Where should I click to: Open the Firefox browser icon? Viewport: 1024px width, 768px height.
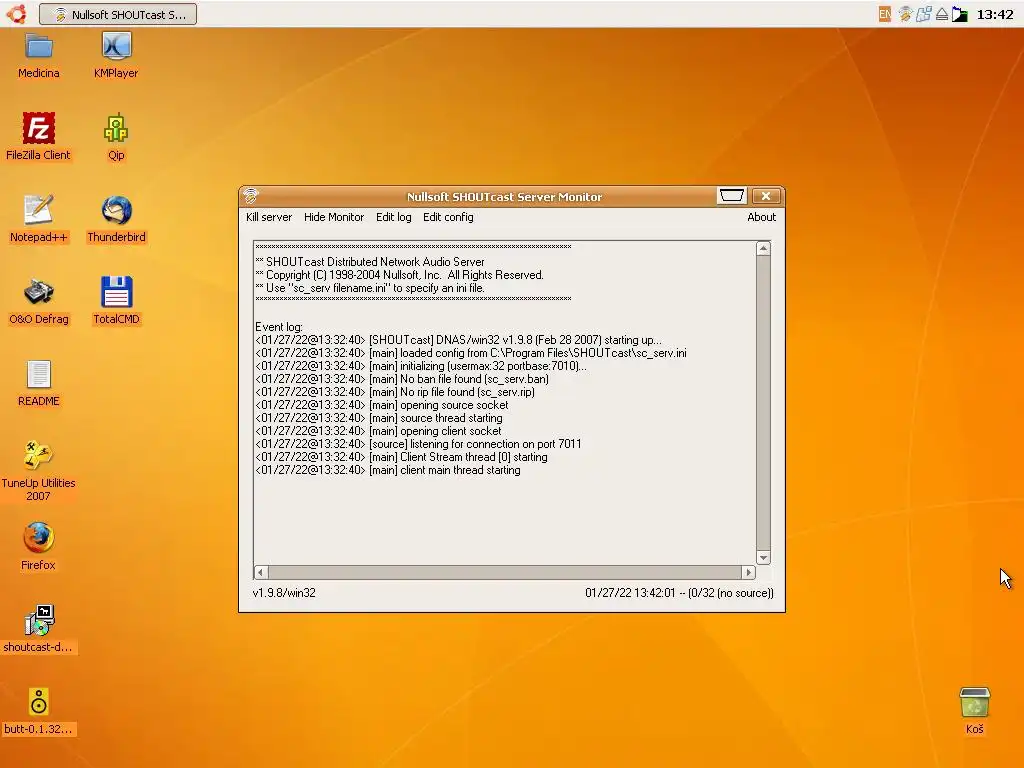[x=39, y=538]
